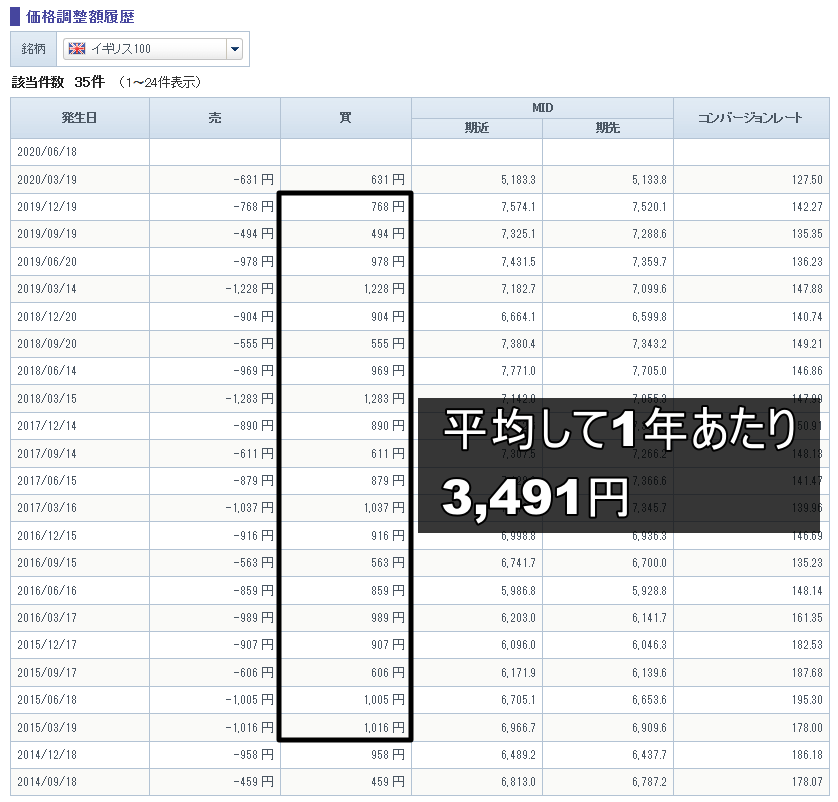
Task: Click 期先 value 5,133.8
Action: 649,180
